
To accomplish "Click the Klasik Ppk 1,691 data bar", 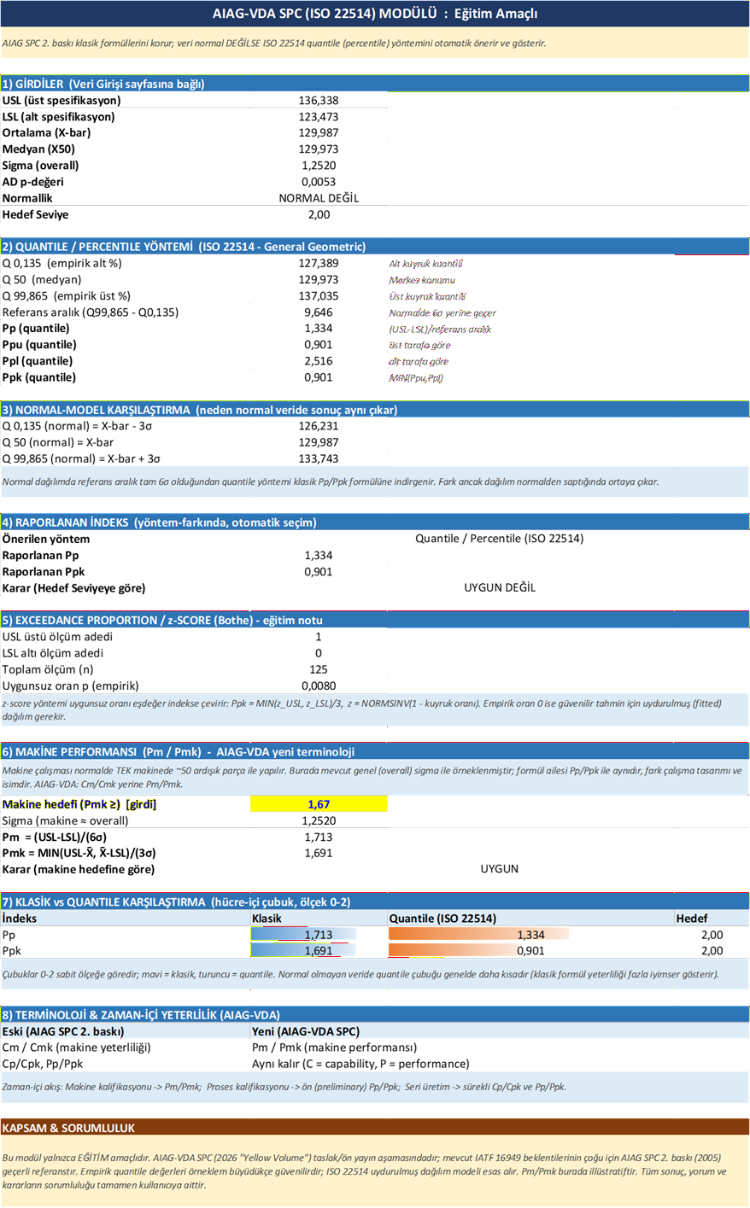I will click(x=318, y=951).
